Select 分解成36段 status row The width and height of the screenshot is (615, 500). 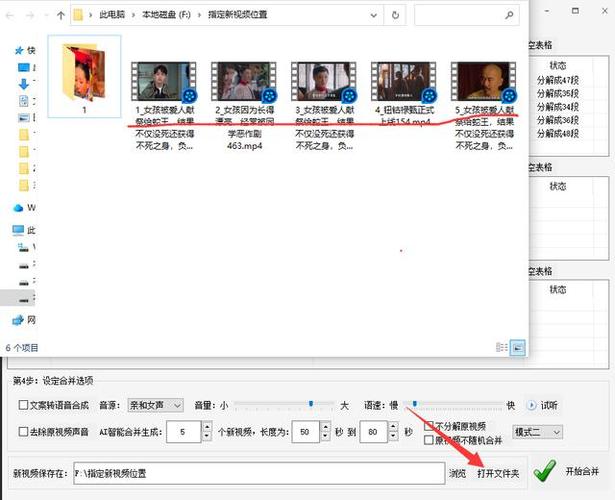click(x=558, y=120)
